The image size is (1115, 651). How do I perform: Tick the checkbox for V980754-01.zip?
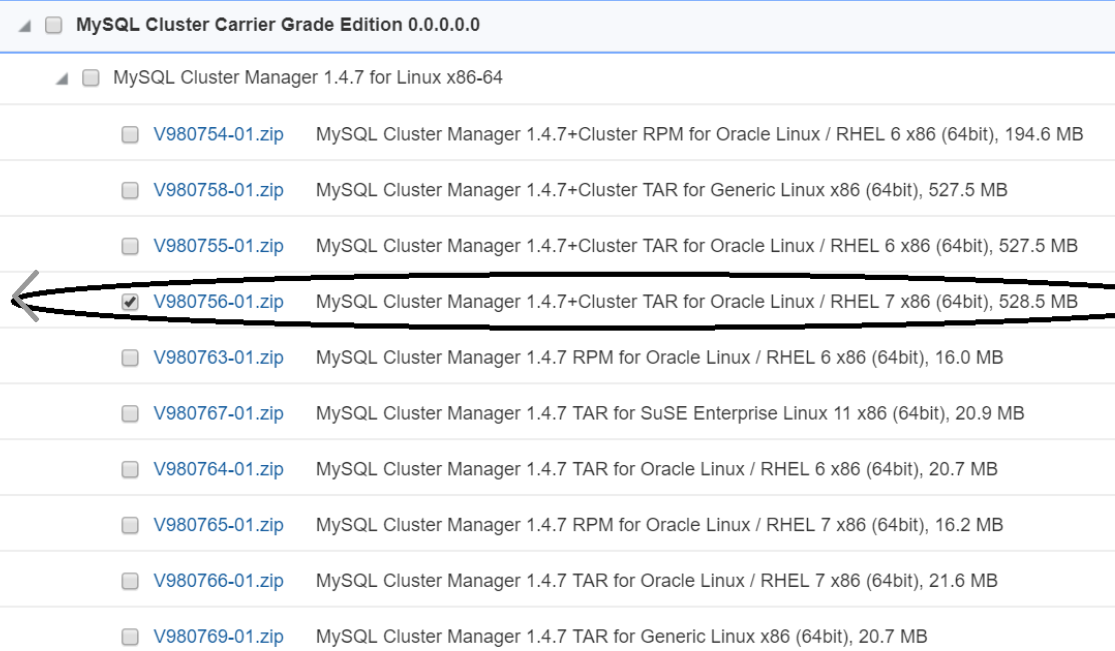(130, 134)
